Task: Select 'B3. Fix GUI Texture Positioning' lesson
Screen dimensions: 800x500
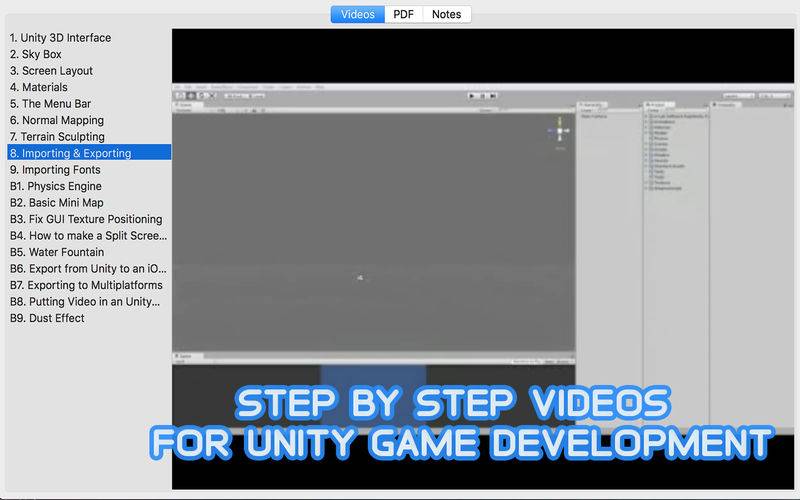Action: click(x=86, y=219)
